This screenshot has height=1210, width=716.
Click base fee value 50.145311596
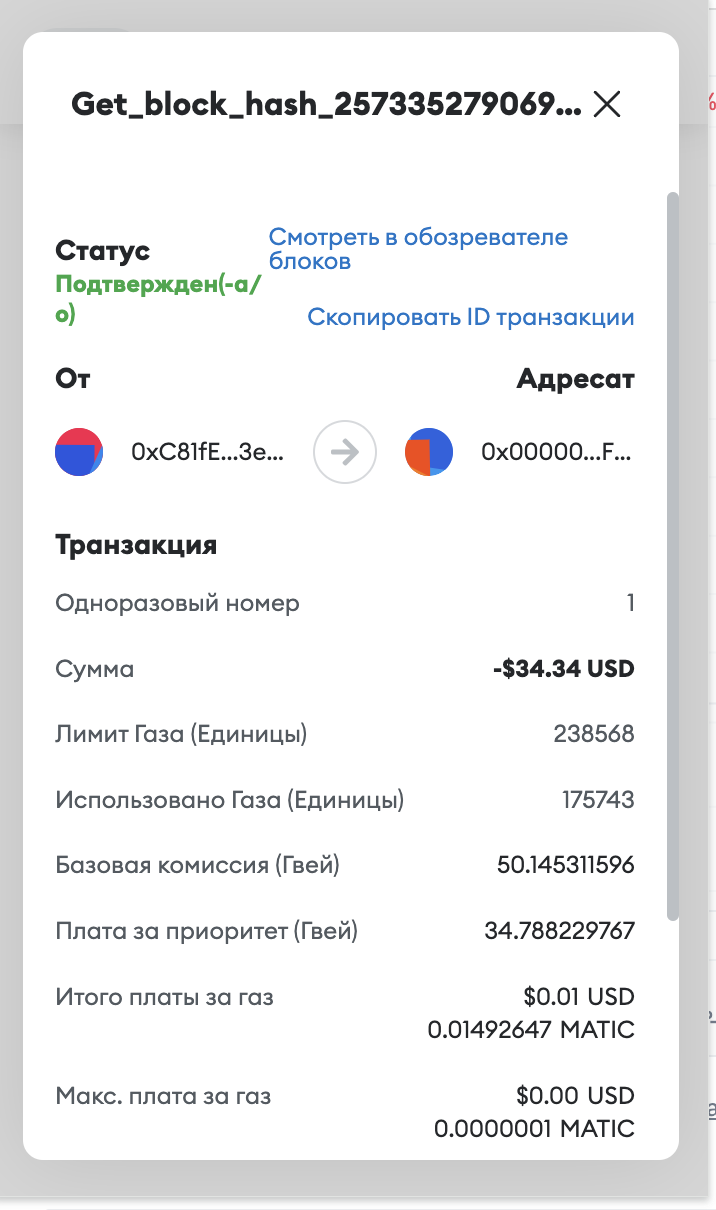[565, 865]
